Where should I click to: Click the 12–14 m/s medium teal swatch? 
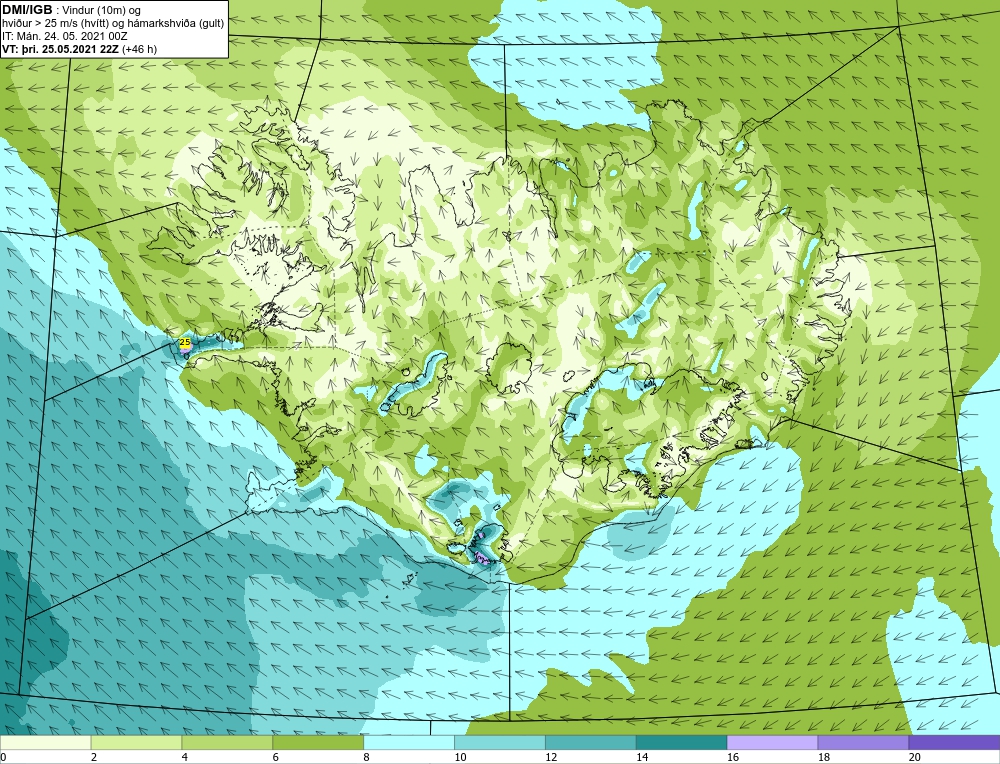[x=591, y=742]
